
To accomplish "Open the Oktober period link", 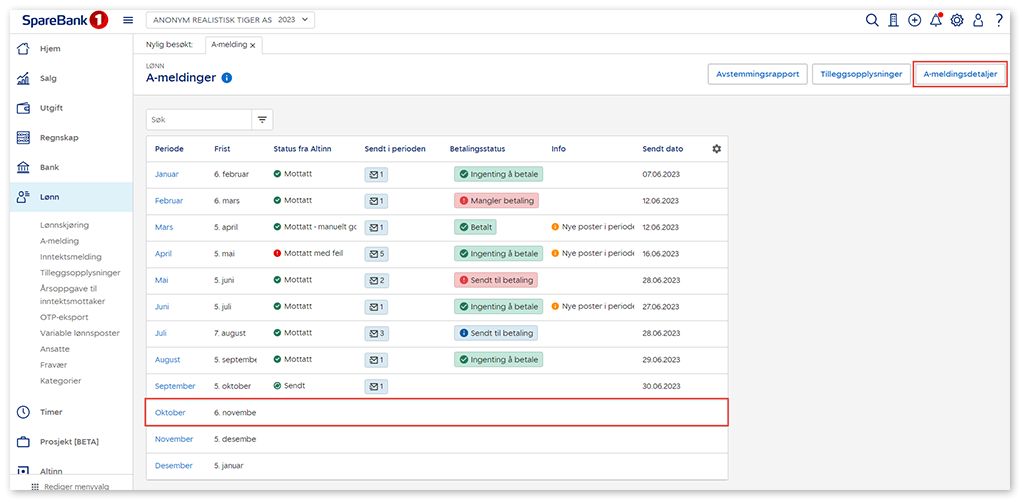I will (171, 412).
